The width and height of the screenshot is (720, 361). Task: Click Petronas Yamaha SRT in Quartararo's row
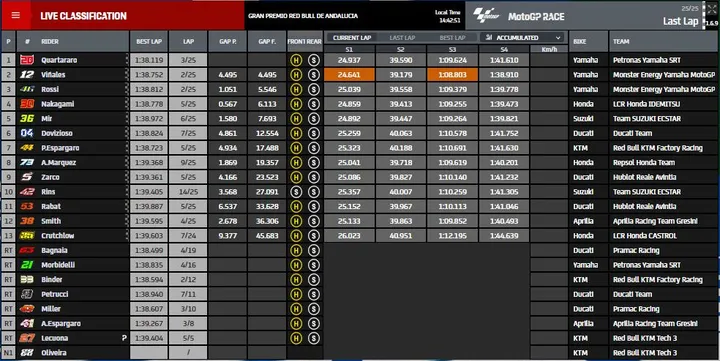(x=647, y=60)
